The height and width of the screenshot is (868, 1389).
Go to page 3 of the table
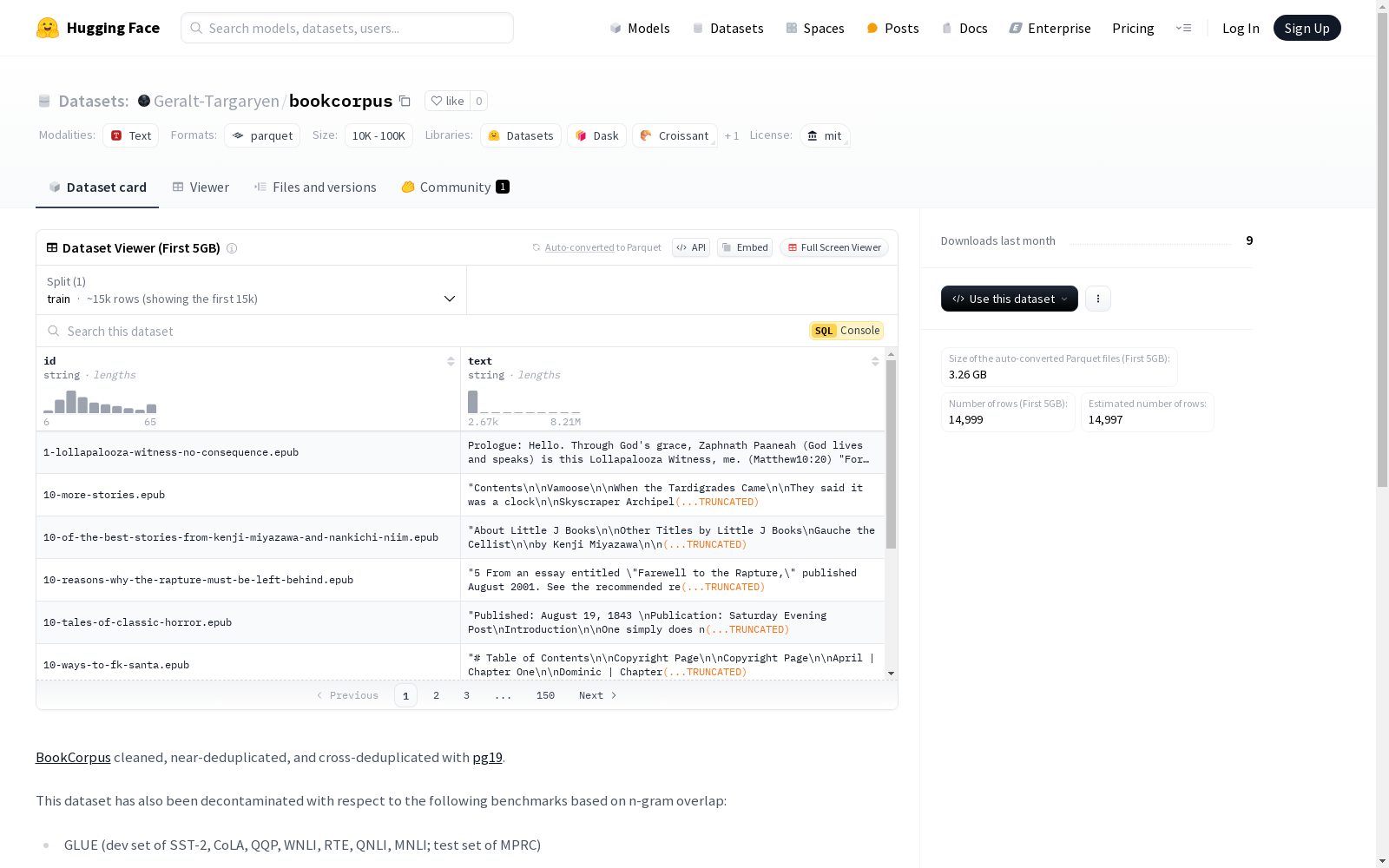click(x=466, y=695)
